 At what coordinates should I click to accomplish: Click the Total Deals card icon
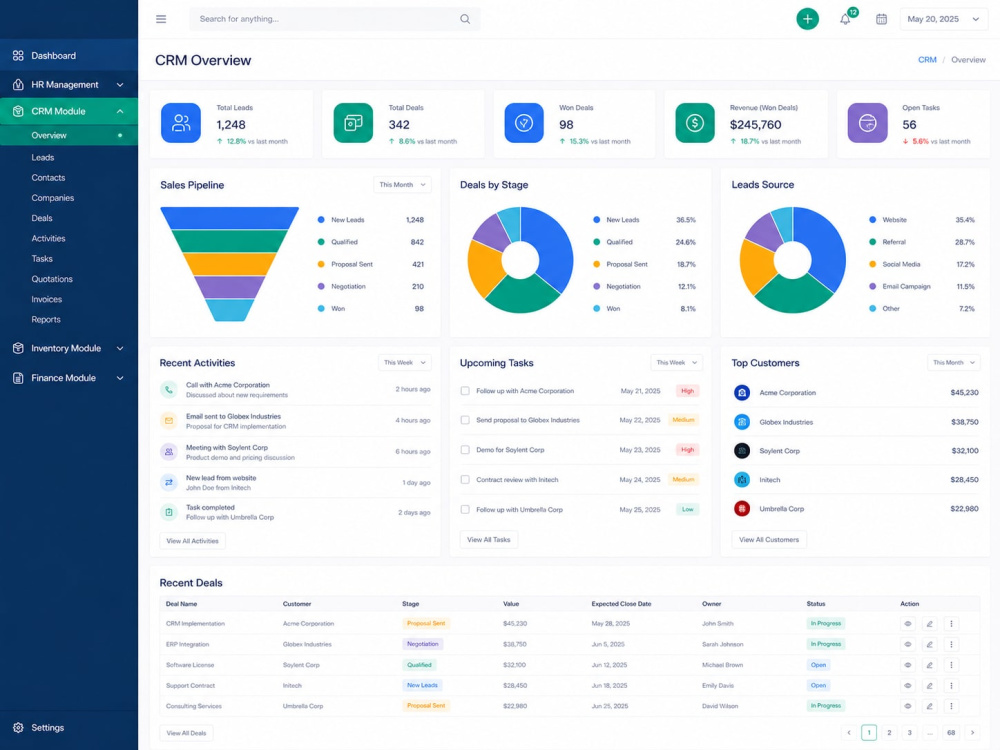click(x=353, y=122)
